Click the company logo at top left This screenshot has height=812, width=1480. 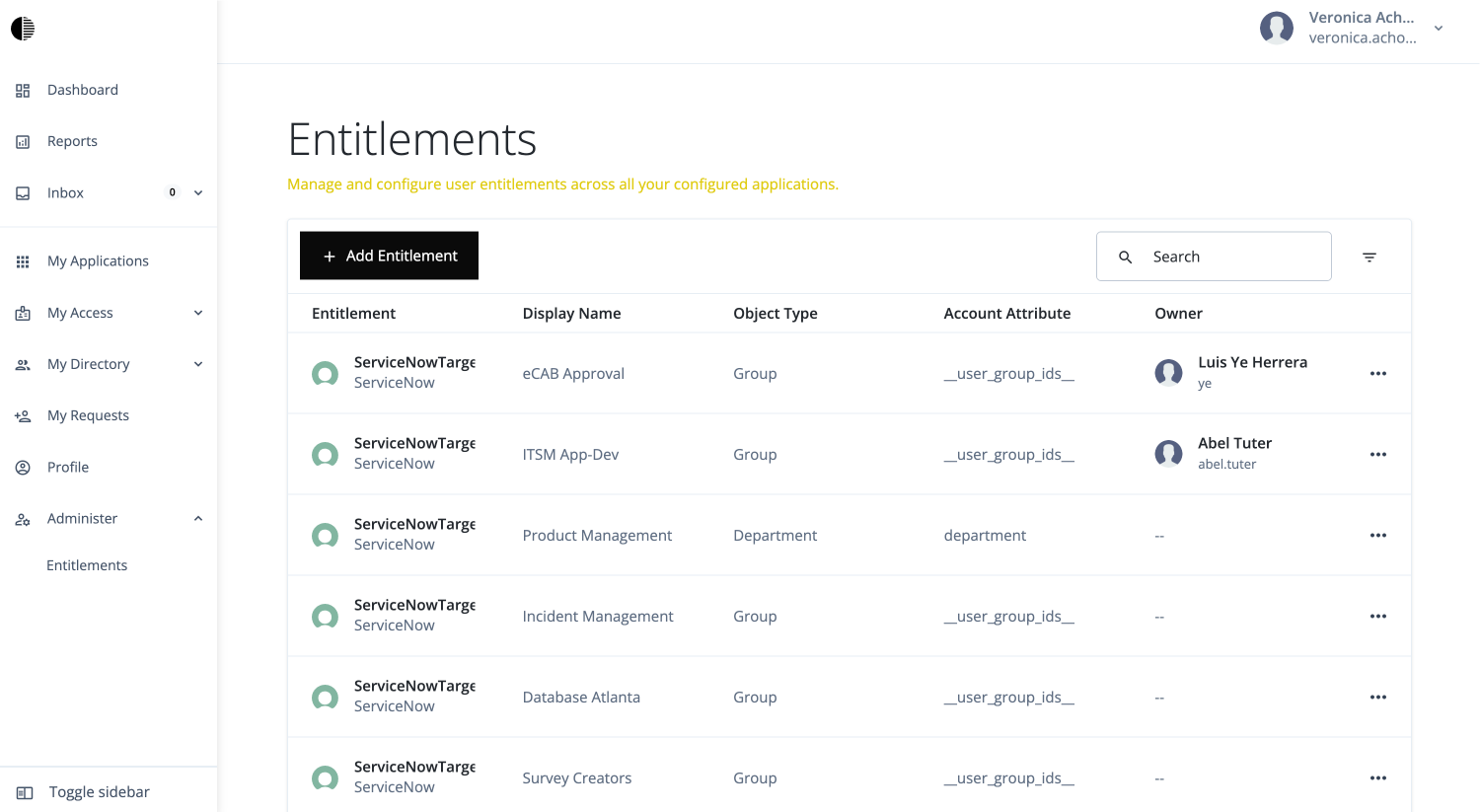click(23, 28)
